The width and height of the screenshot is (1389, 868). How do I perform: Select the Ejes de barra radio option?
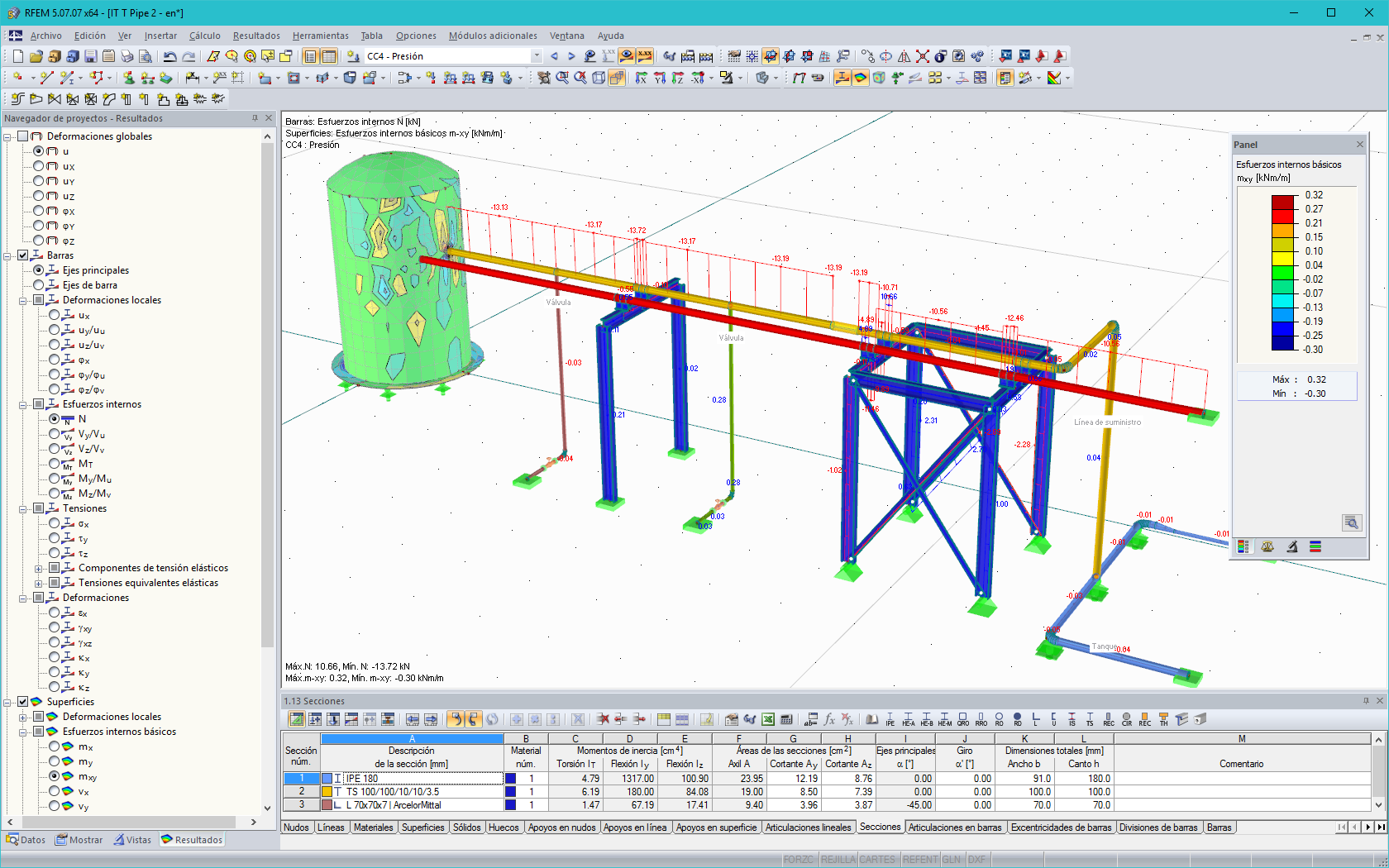click(39, 285)
